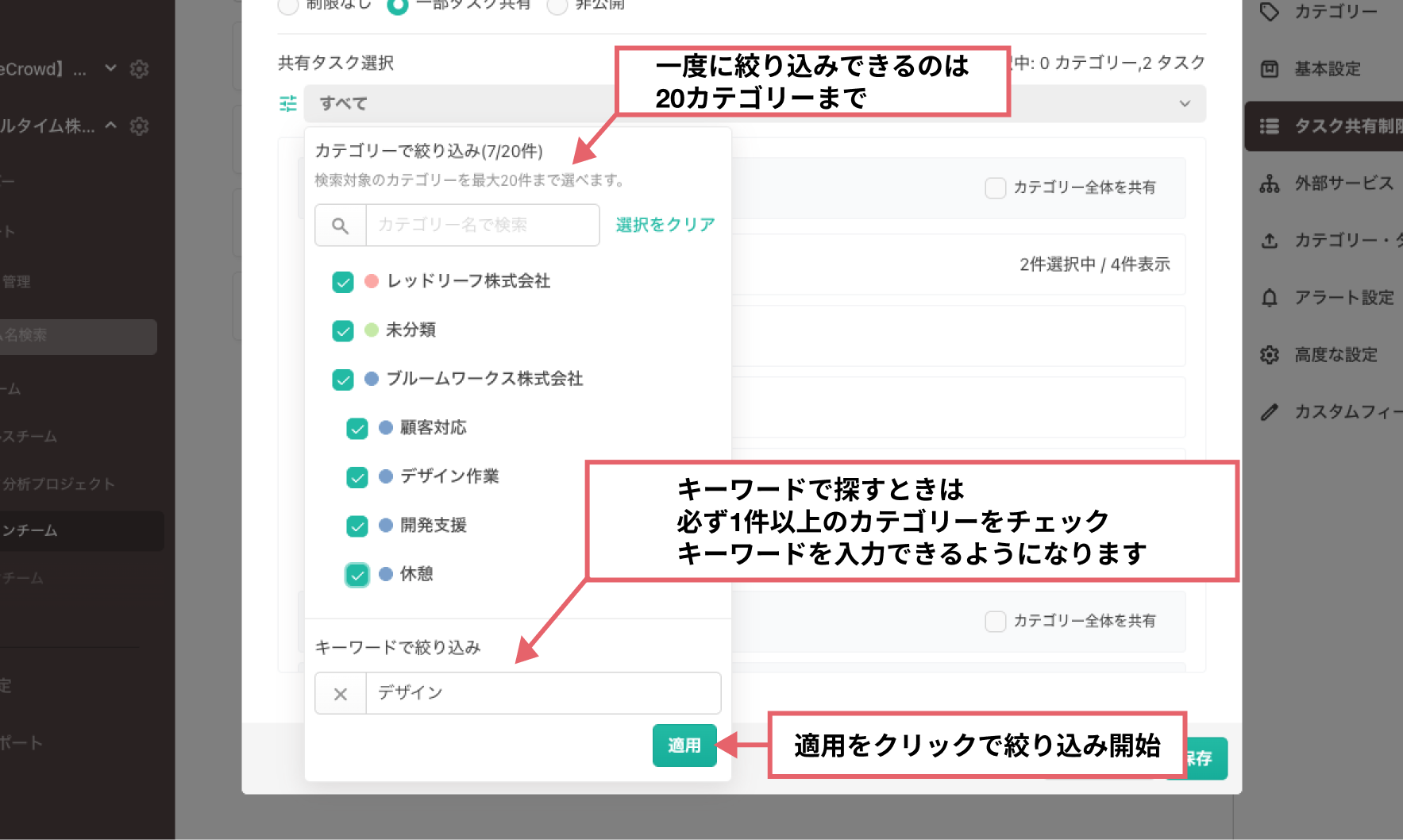Uncheck the レッドリーフ株式会社 category
Viewport: 1403px width, 840px height.
pyautogui.click(x=343, y=282)
